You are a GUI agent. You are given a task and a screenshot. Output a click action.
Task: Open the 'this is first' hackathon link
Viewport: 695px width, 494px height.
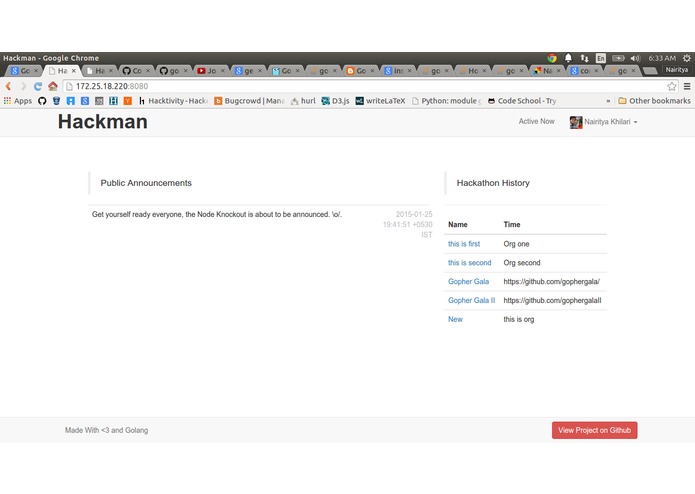(464, 244)
